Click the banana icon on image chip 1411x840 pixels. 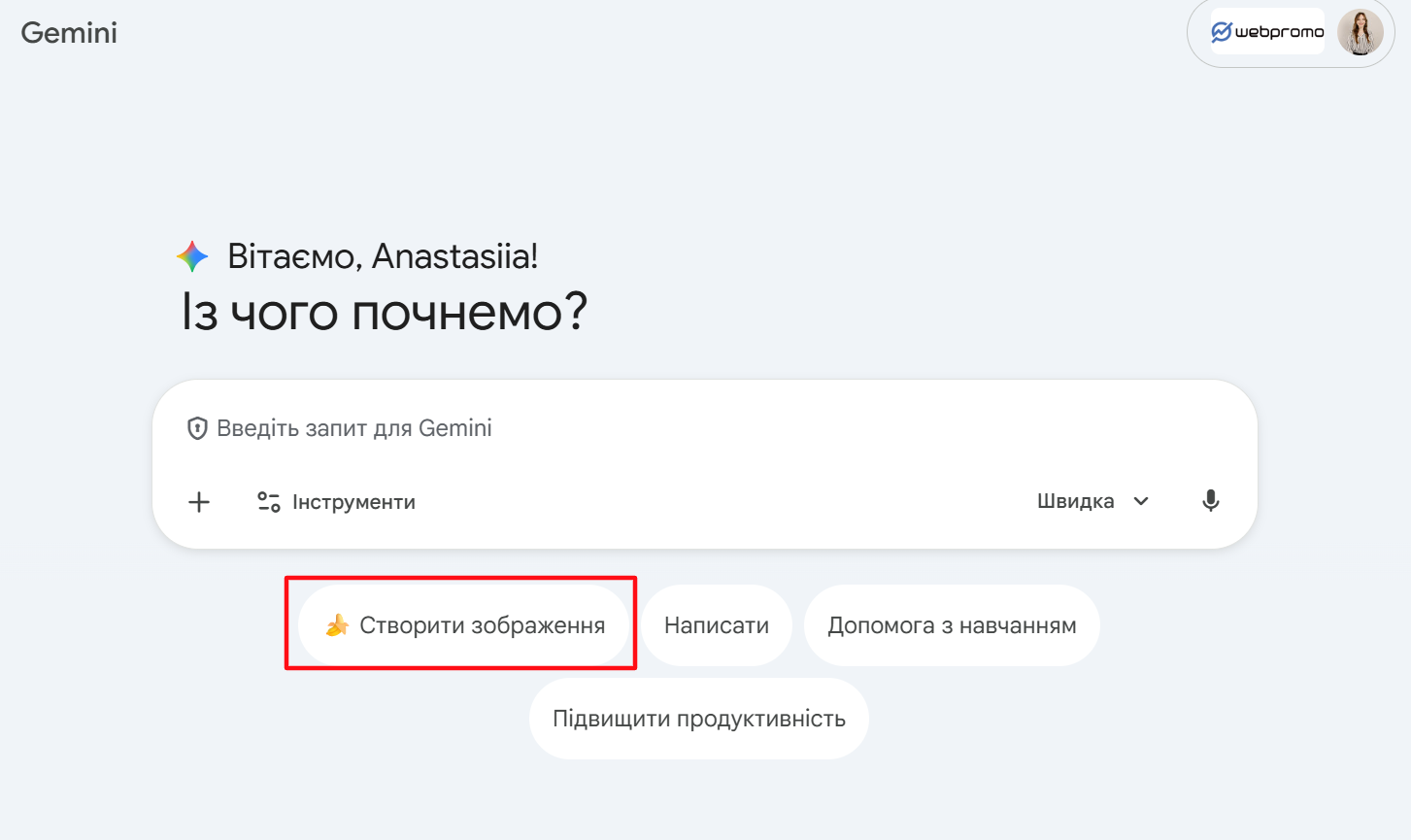[x=337, y=625]
